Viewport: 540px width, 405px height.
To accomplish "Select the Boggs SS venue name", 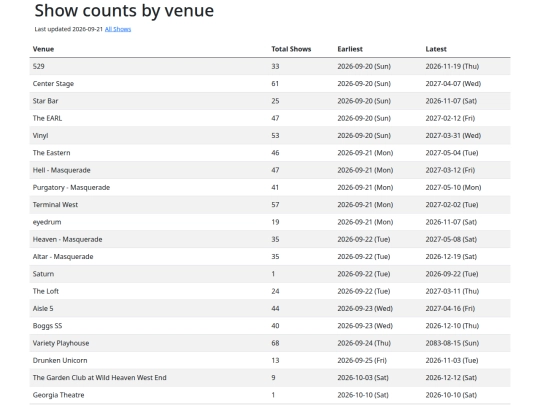I will click(x=48, y=326).
